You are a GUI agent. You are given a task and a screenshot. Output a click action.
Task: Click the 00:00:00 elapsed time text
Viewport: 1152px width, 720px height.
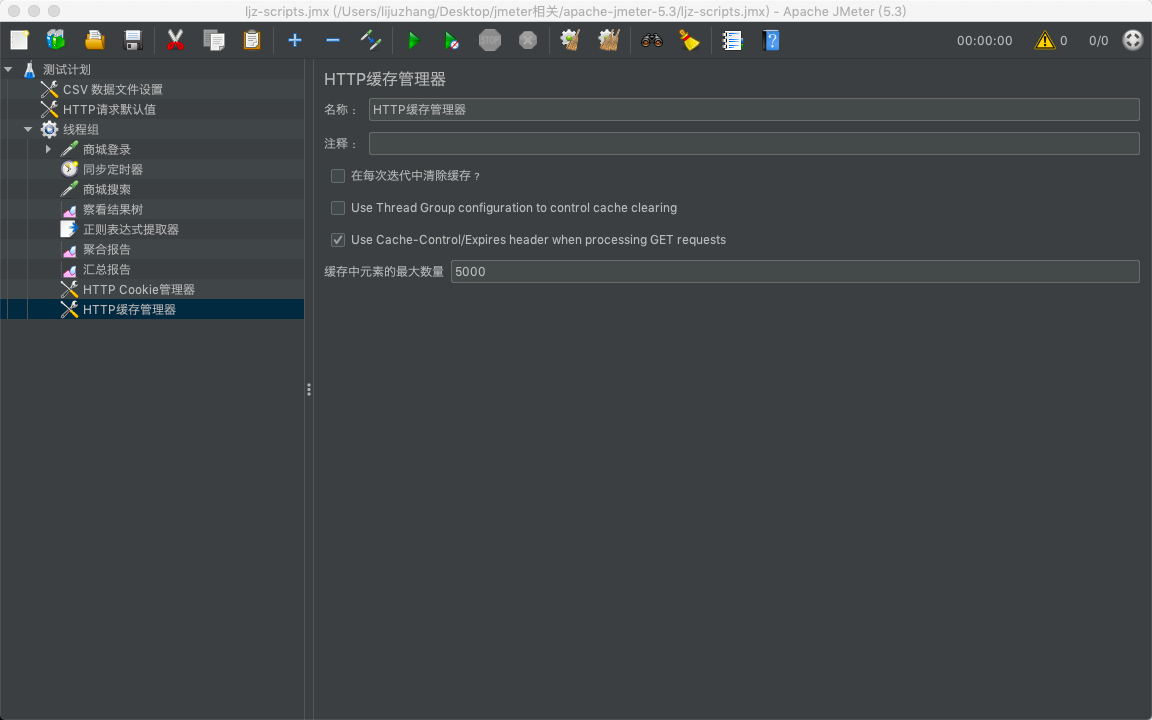click(984, 40)
